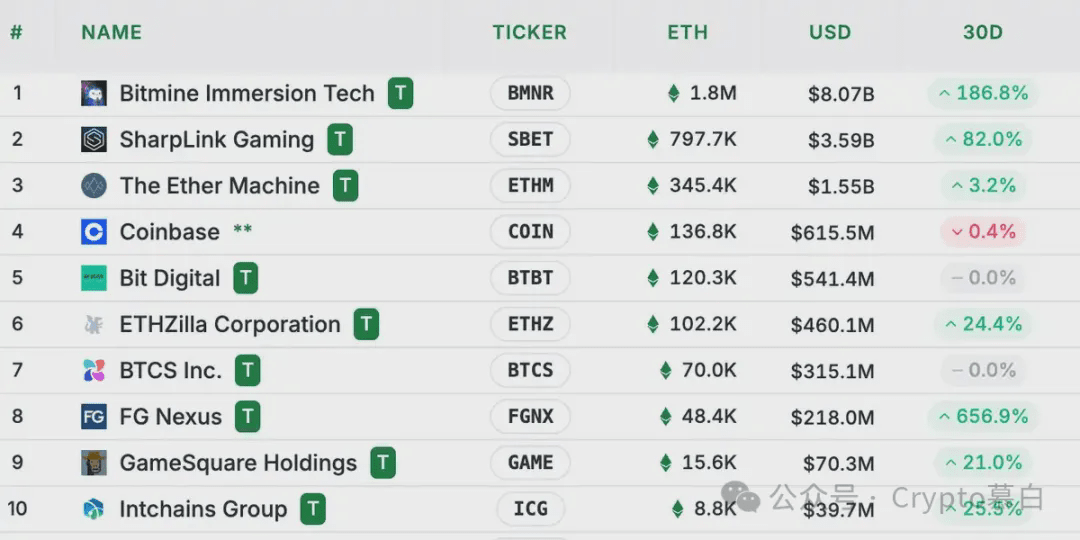Sort by the 30D column header
This screenshot has height=540, width=1080.
pos(983,32)
